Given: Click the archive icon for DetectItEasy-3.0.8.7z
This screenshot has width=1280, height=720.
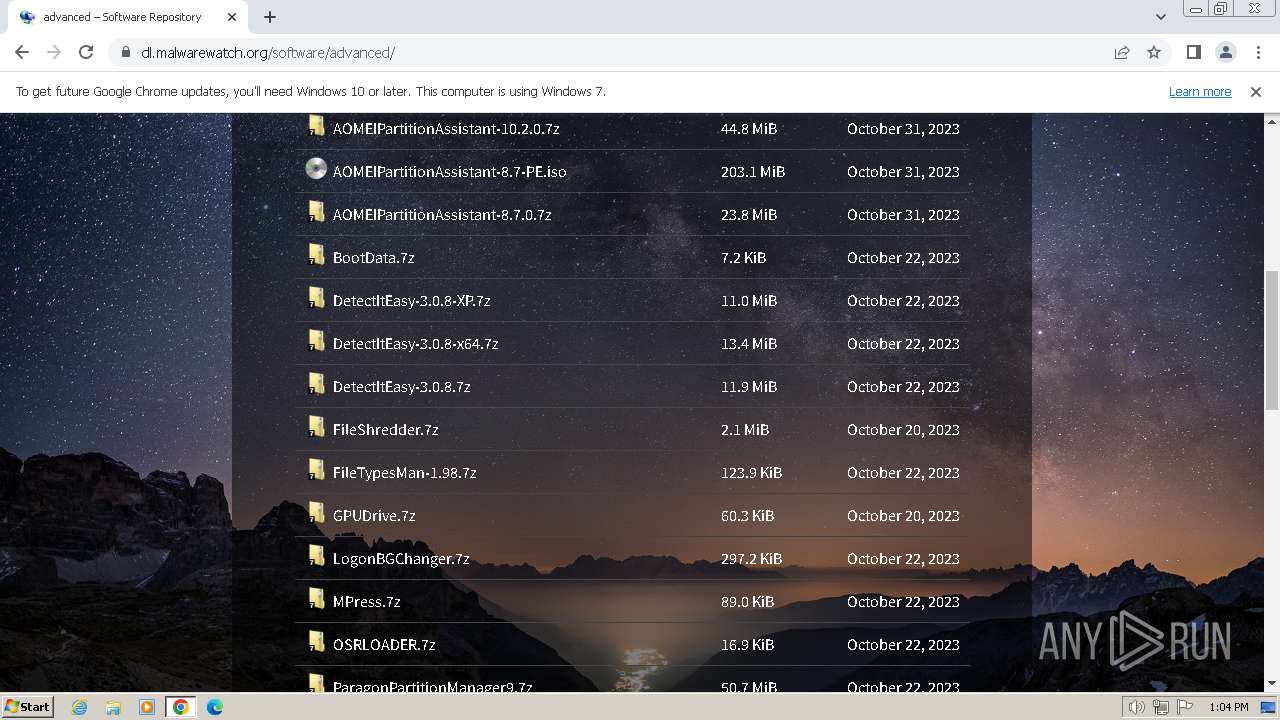Looking at the screenshot, I should click(316, 384).
